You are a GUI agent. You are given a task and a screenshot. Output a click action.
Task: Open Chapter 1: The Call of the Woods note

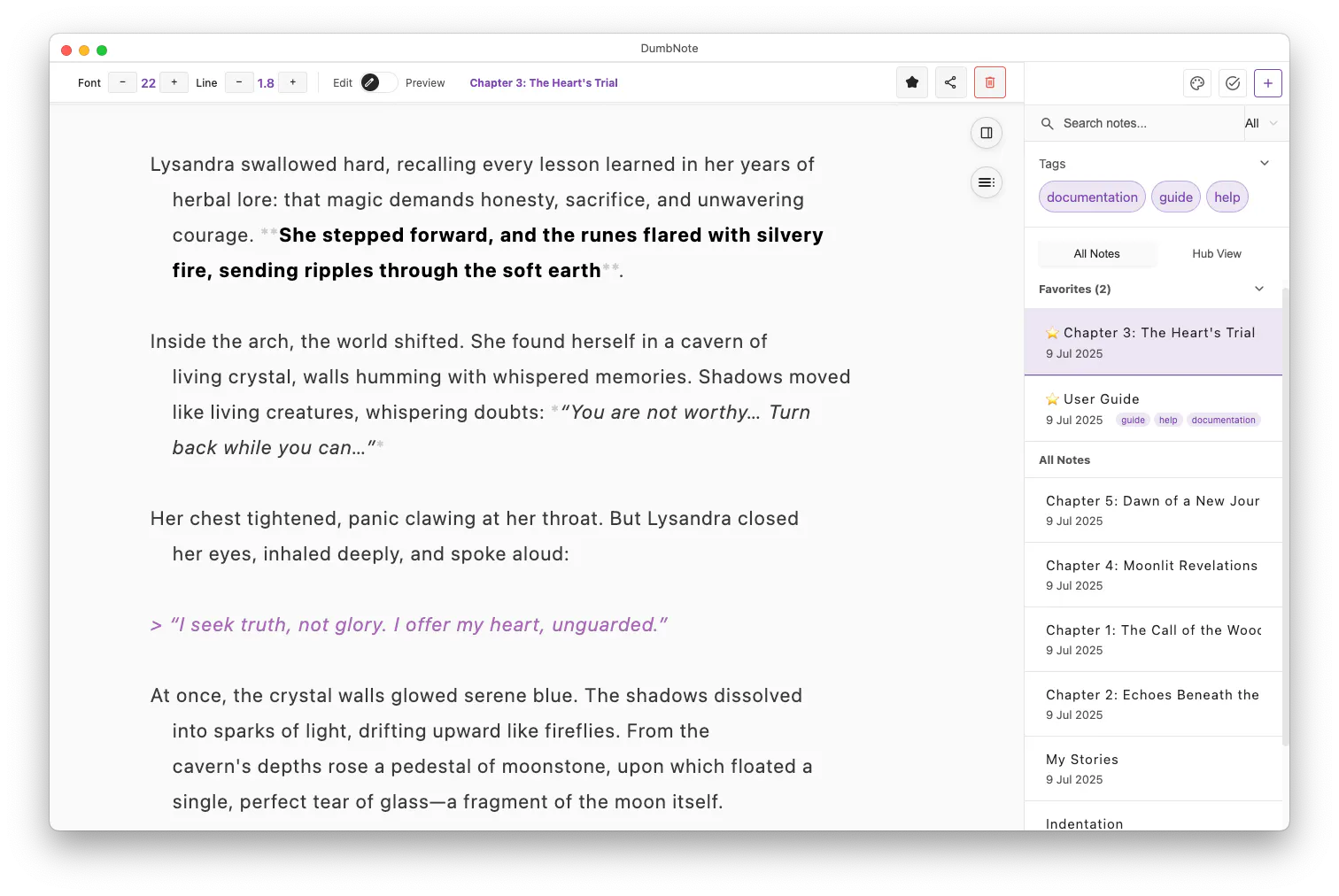point(1153,639)
